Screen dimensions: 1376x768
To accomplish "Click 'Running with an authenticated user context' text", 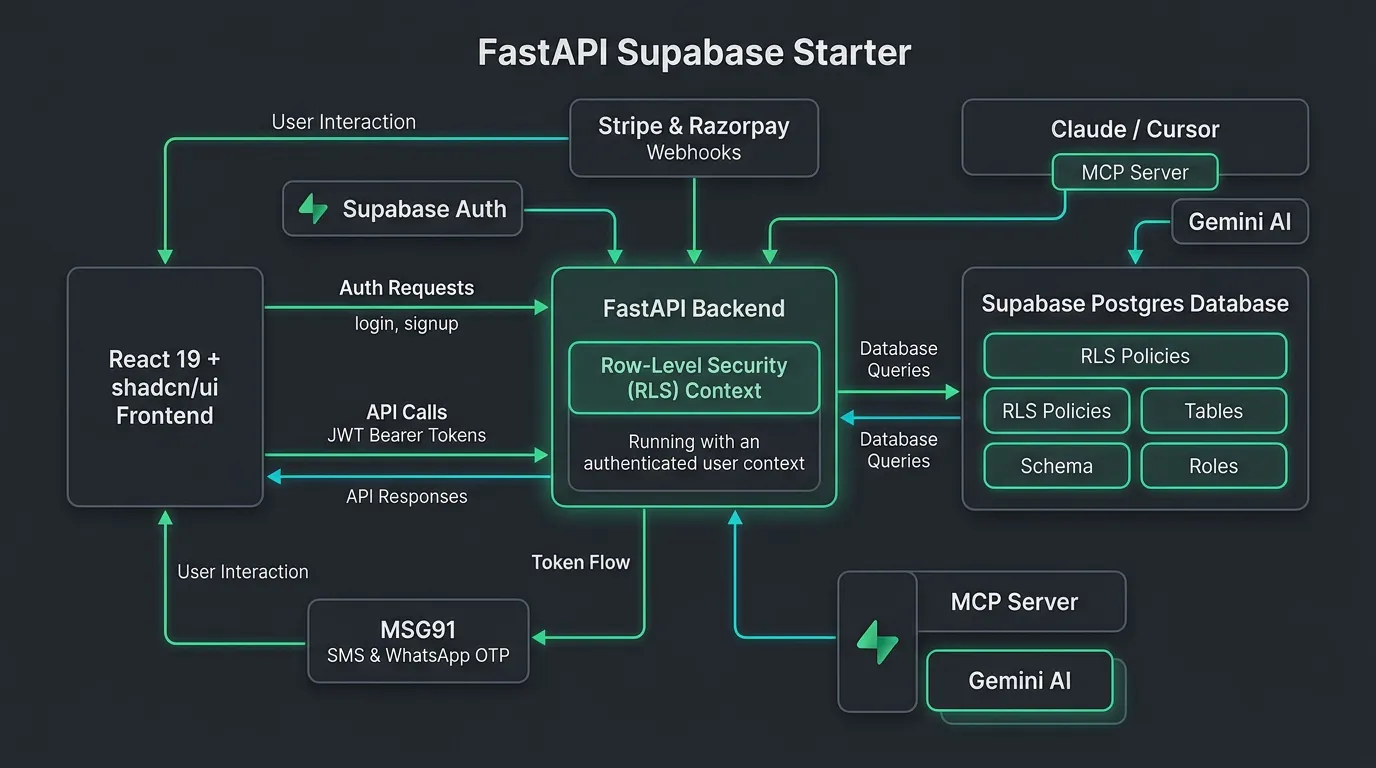I will [694, 452].
